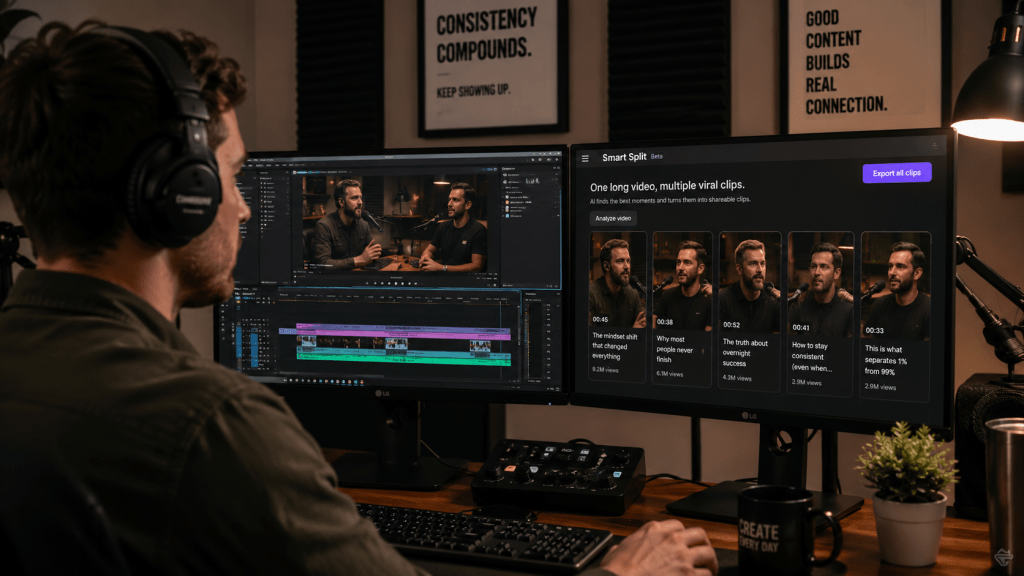Select the green audio clip in the editor timeline
This screenshot has height=576, width=1024.
(403, 357)
